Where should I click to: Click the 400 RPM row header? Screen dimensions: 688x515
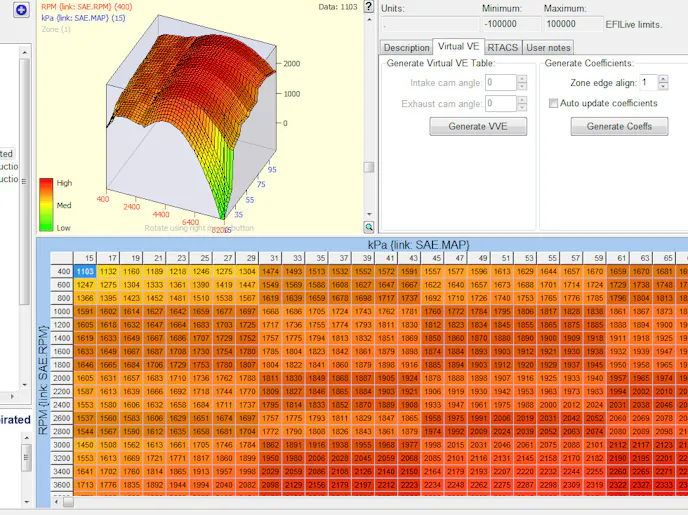pos(63,271)
